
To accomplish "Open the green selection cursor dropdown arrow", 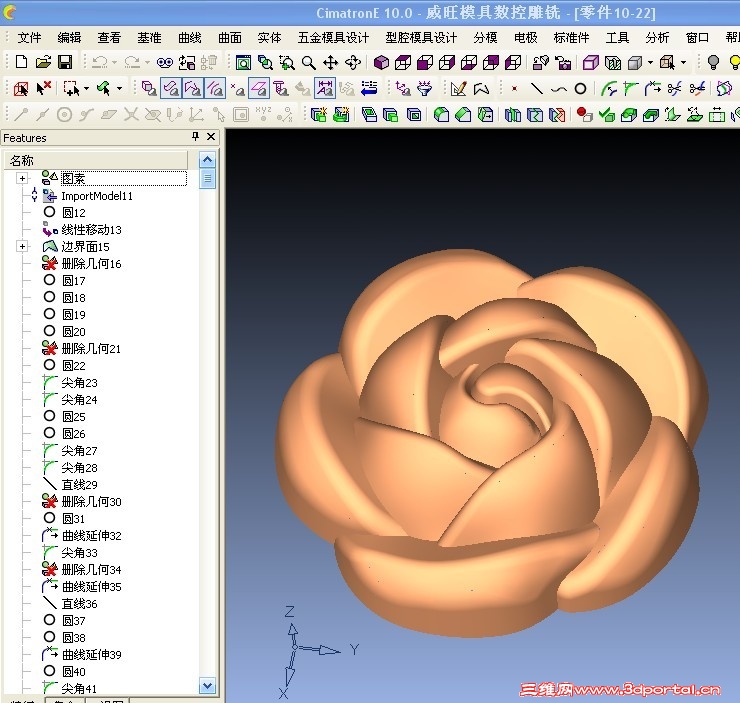I will tap(119, 88).
